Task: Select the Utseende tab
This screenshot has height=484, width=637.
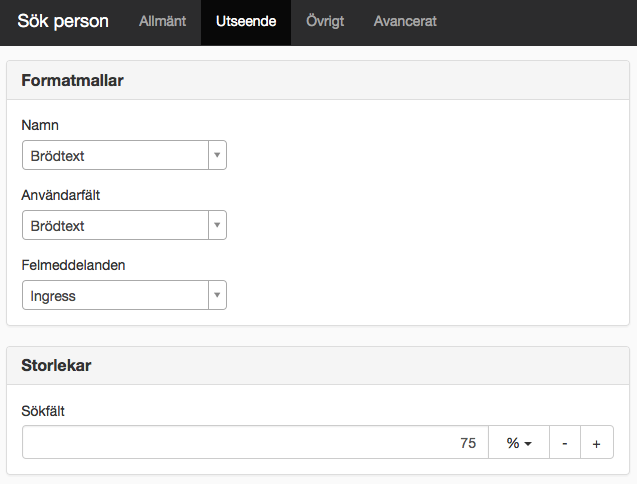Action: 246,21
